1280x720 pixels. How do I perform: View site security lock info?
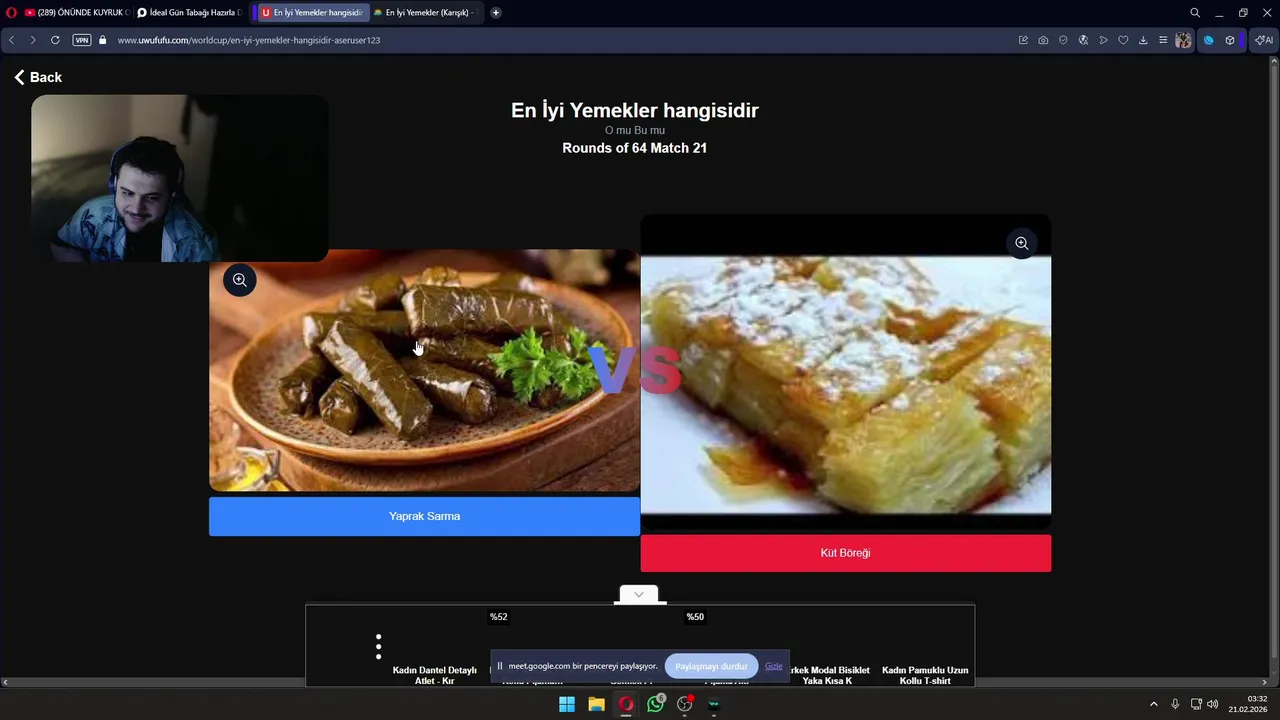[x=102, y=40]
